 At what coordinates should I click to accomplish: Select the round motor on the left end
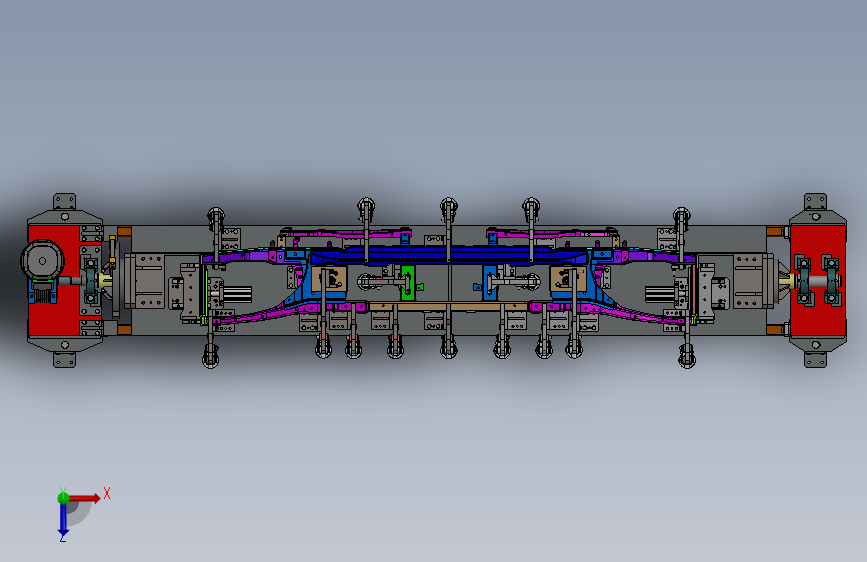click(x=43, y=261)
